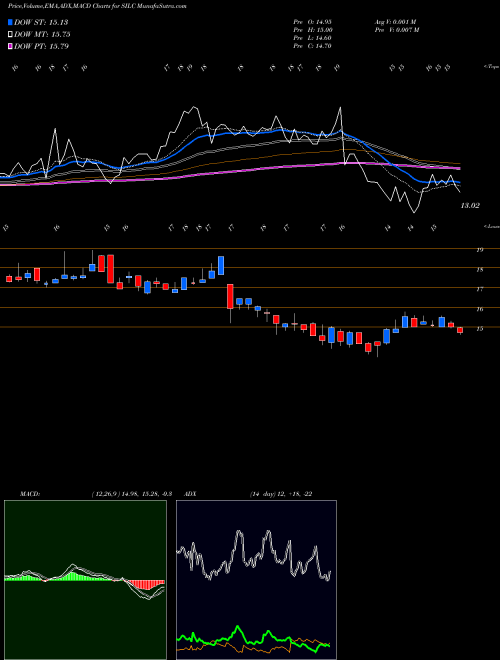Screen dimensions: 500x660
Task: Click the '<Lows' marker label
Action: click(491, 226)
